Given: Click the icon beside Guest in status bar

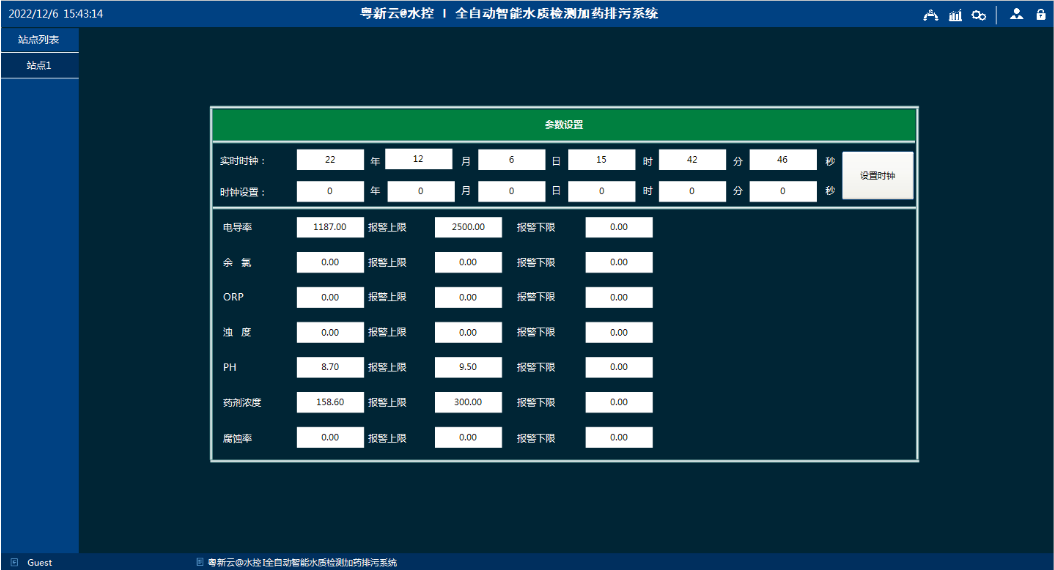Looking at the screenshot, I should 14,562.
